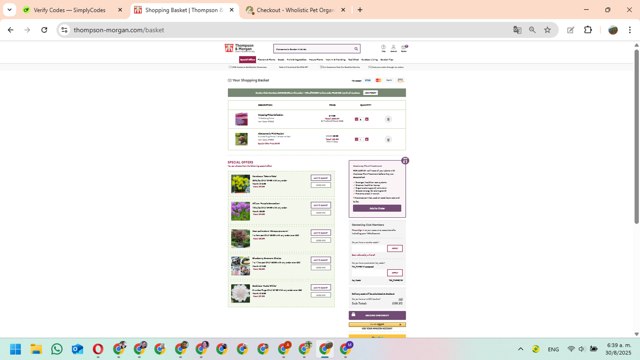Open WhatsApp from the taskbar
This screenshot has width=640, height=360.
pos(57,349)
